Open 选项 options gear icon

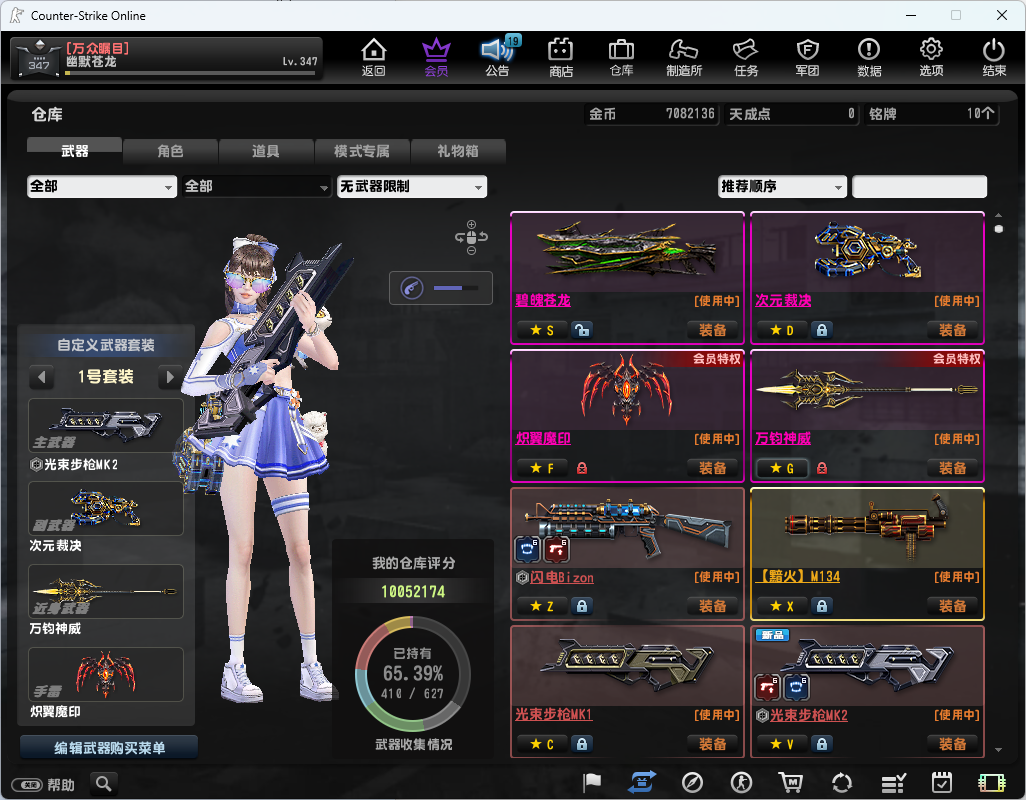[931, 57]
